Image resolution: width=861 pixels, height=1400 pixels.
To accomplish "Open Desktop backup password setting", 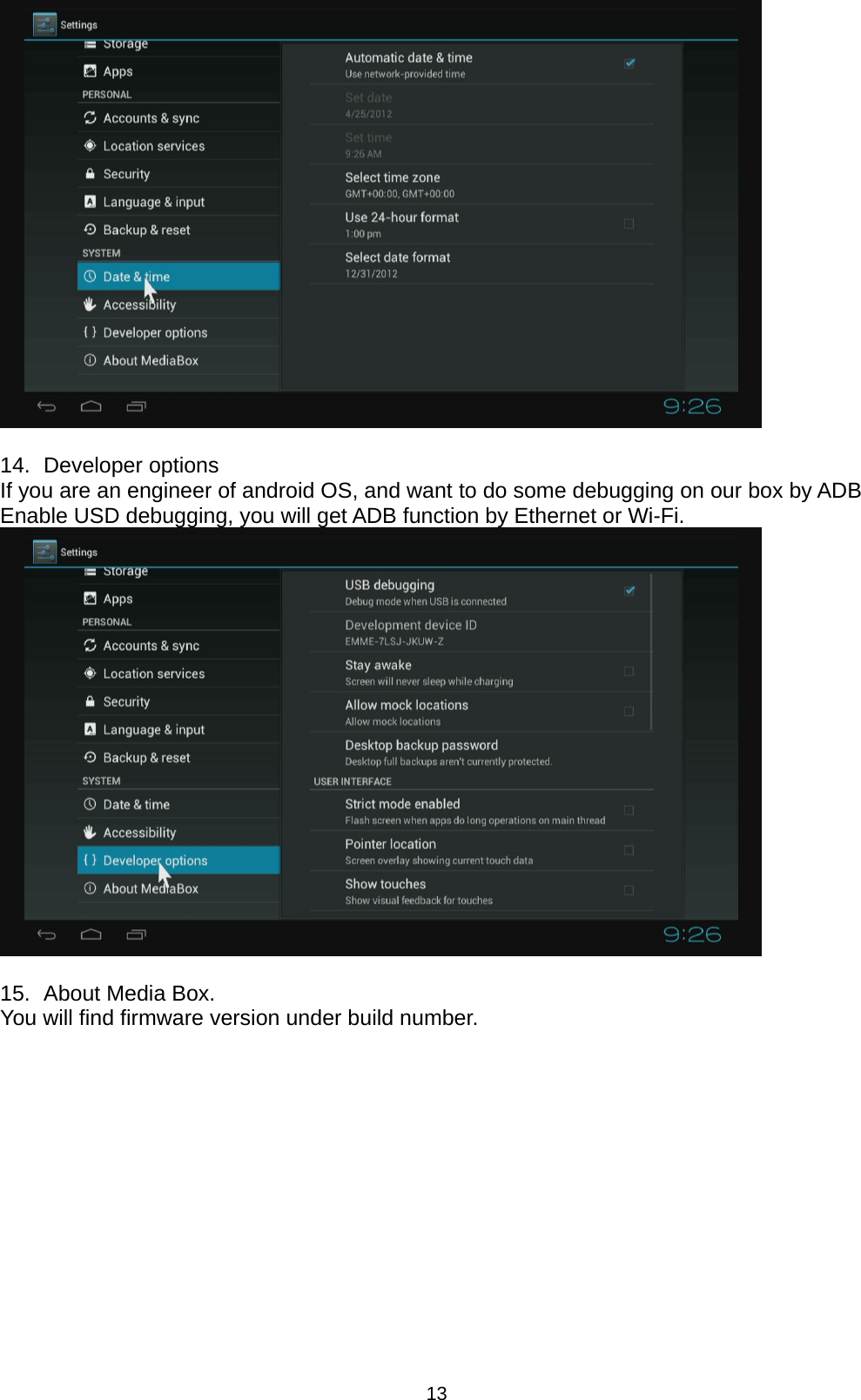I will (481, 753).
